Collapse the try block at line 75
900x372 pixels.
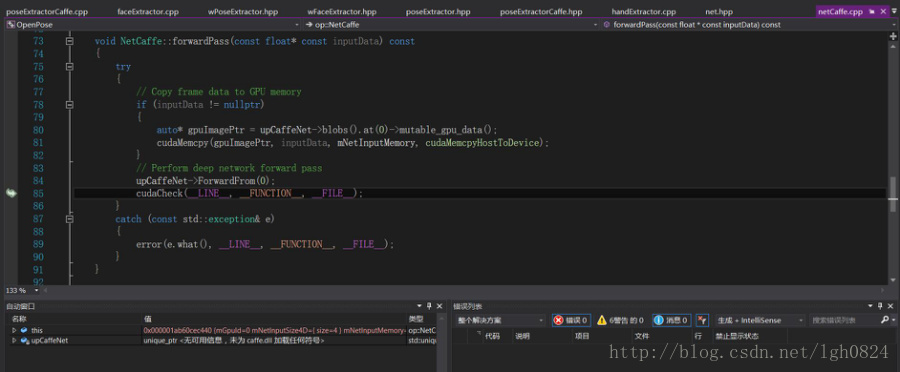pos(69,67)
